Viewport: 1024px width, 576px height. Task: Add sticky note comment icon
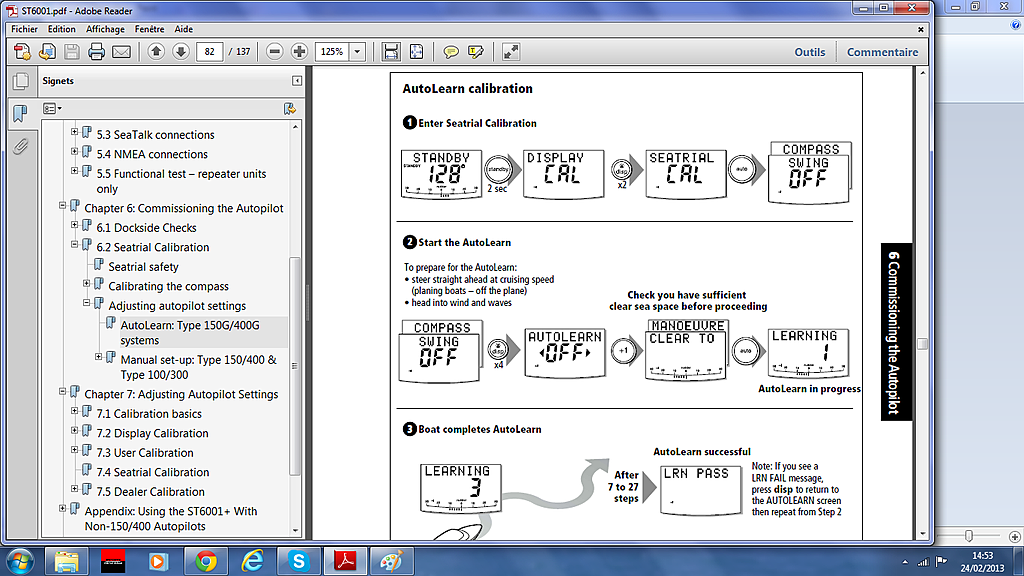[x=451, y=52]
